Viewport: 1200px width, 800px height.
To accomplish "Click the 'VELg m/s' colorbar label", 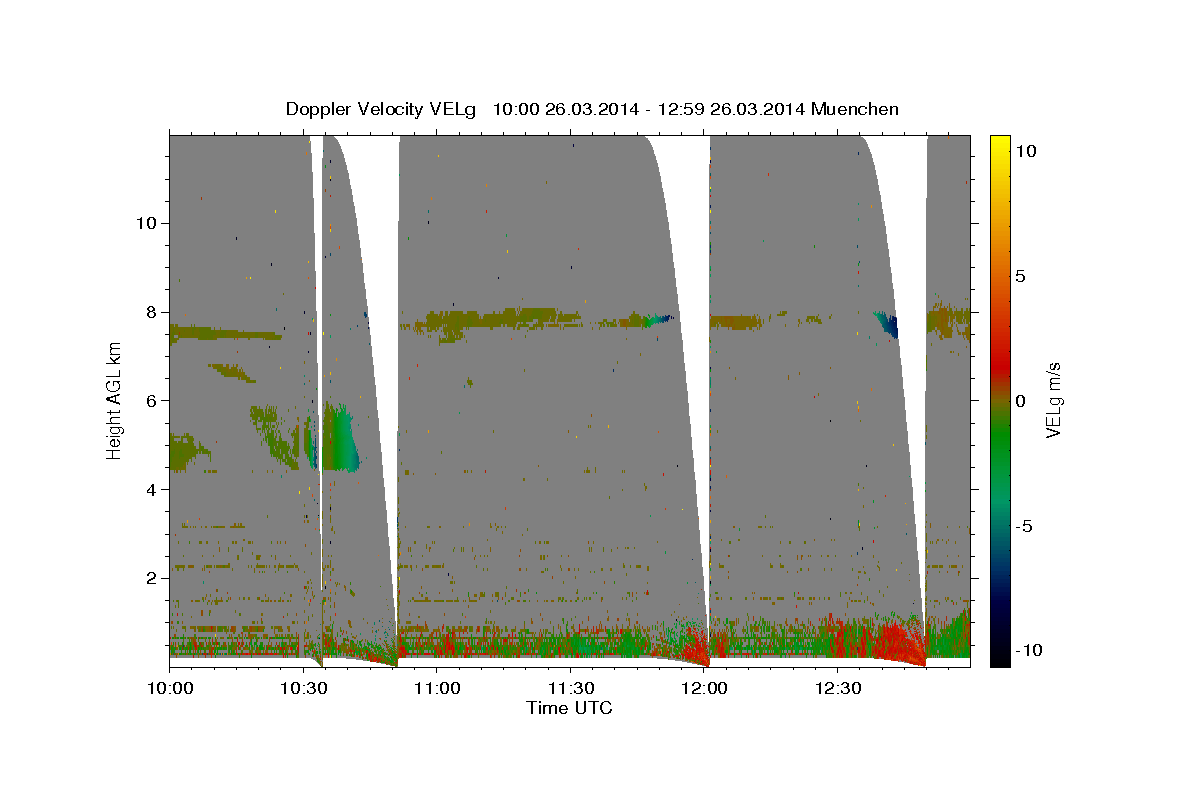I will coord(1053,400).
